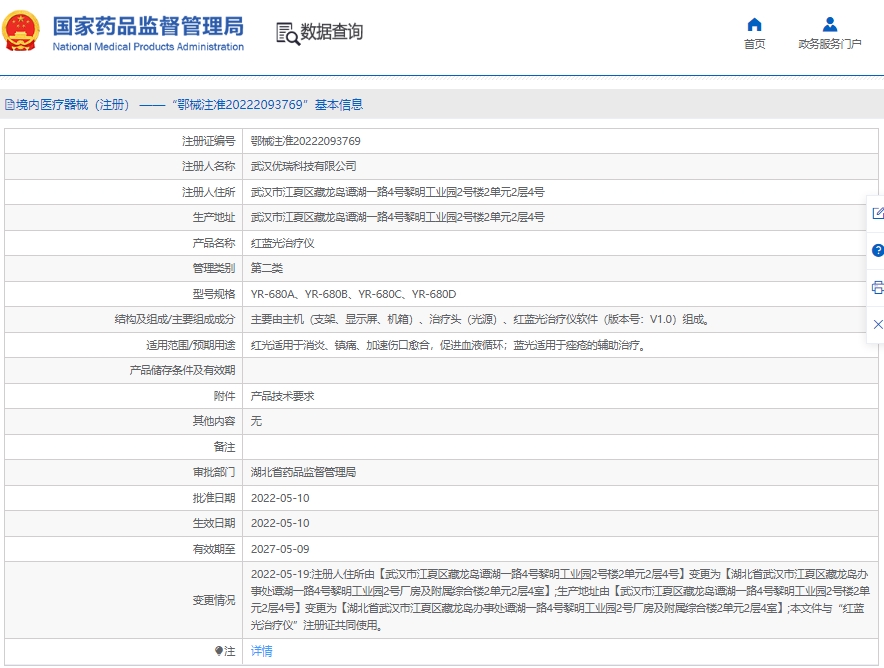This screenshot has height=668, width=884.
Task: Select 湖北省药品监督管理局 approval department
Action: (303, 472)
